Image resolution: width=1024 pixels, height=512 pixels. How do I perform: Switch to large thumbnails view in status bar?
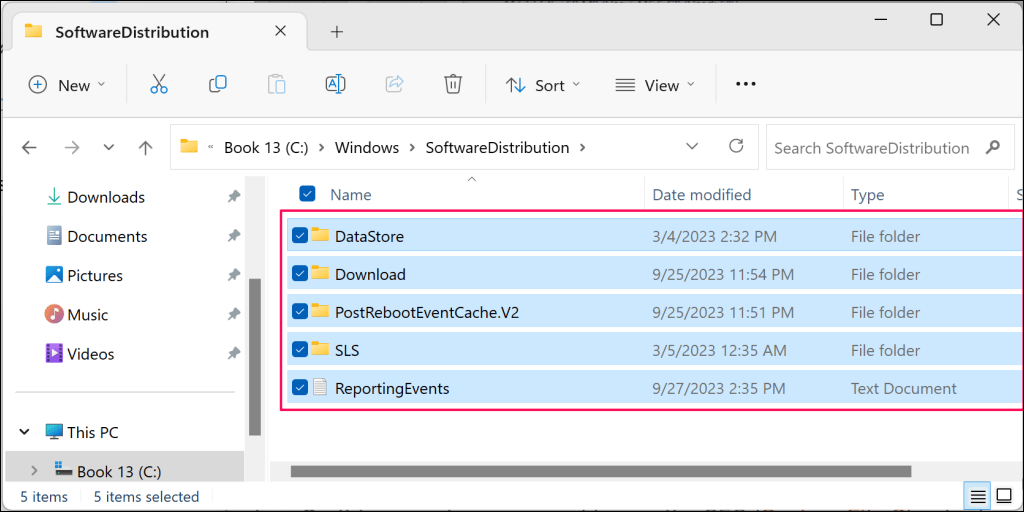click(x=1002, y=497)
